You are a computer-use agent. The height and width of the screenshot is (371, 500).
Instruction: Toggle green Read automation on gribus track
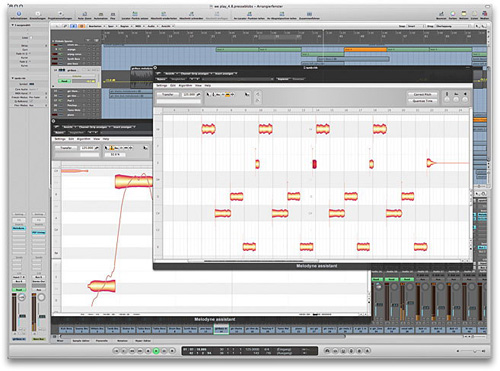[64, 81]
